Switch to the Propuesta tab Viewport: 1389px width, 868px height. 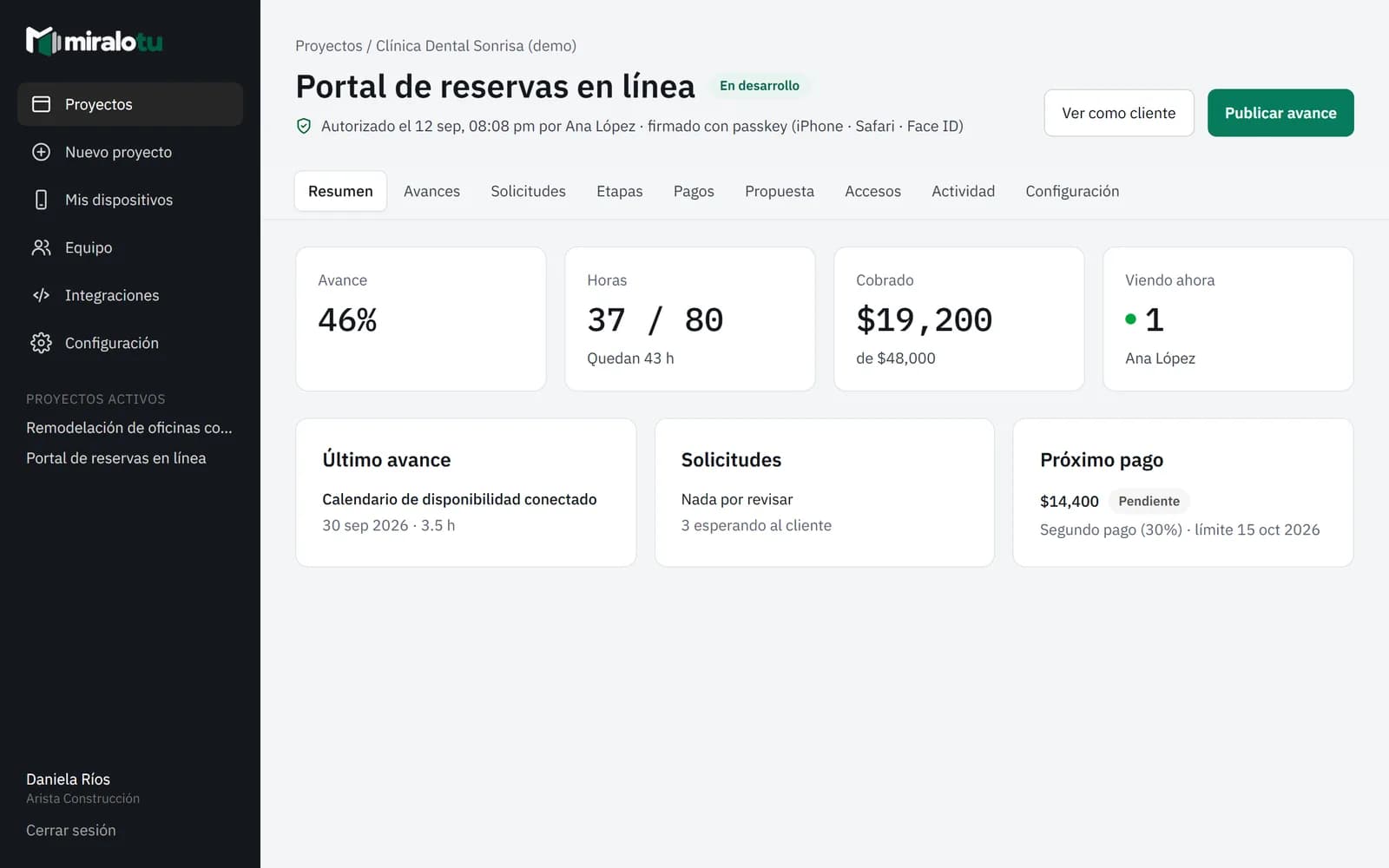click(780, 191)
